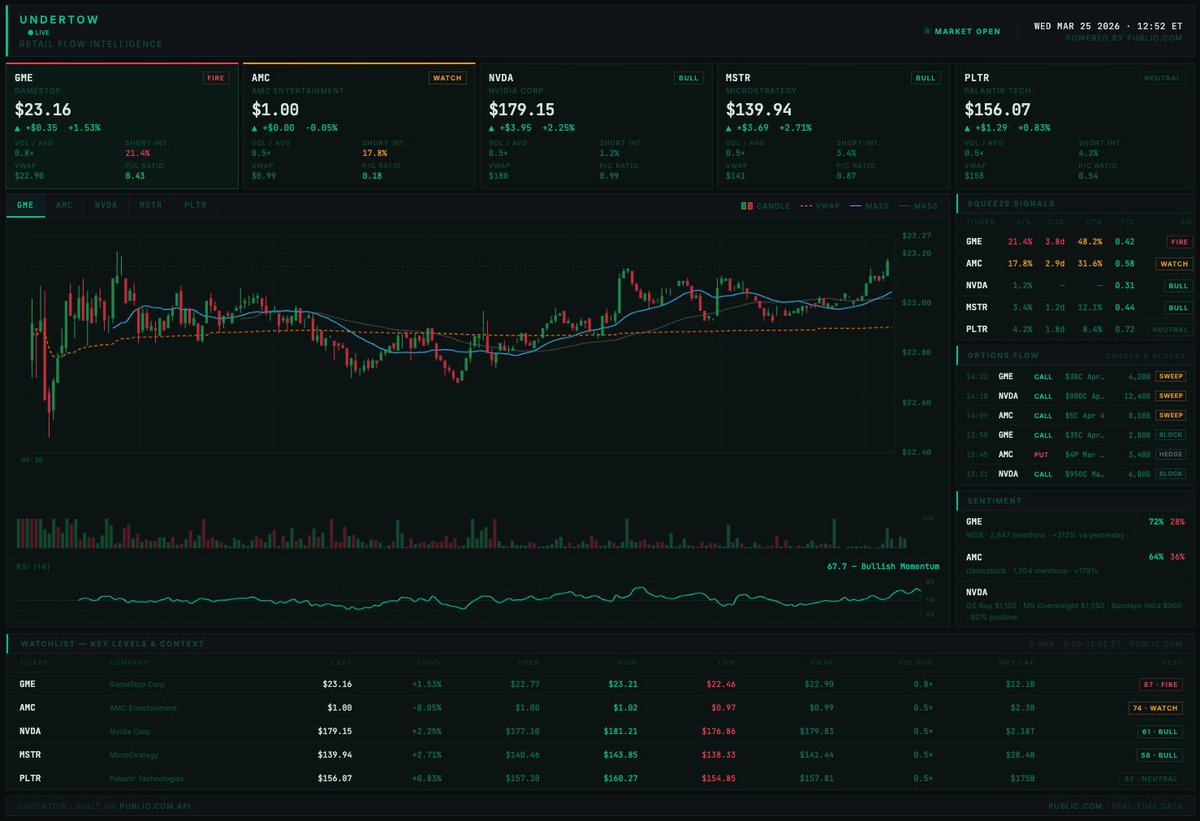The height and width of the screenshot is (821, 1200).
Task: Open Public.com link in the footer
Action: pyautogui.click(x=1076, y=805)
